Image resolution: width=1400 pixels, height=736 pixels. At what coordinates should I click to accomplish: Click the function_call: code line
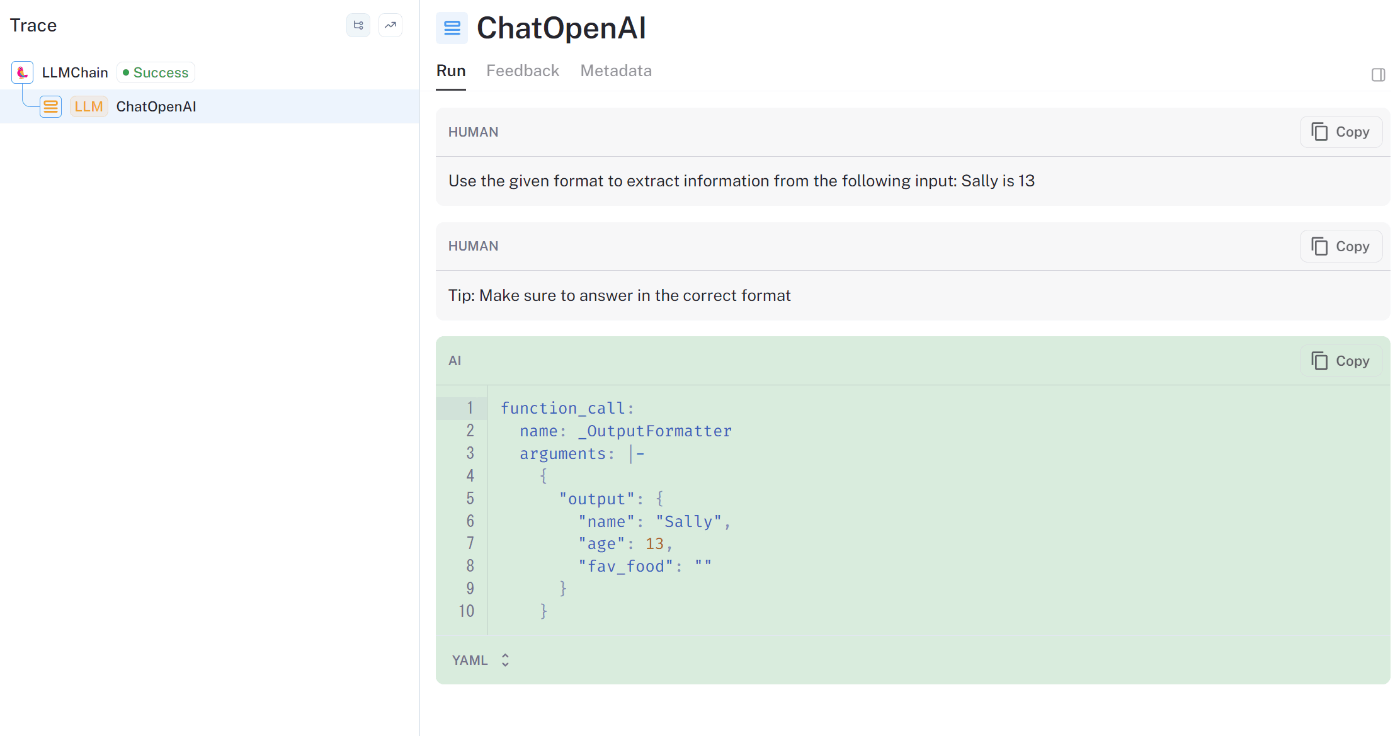point(568,408)
